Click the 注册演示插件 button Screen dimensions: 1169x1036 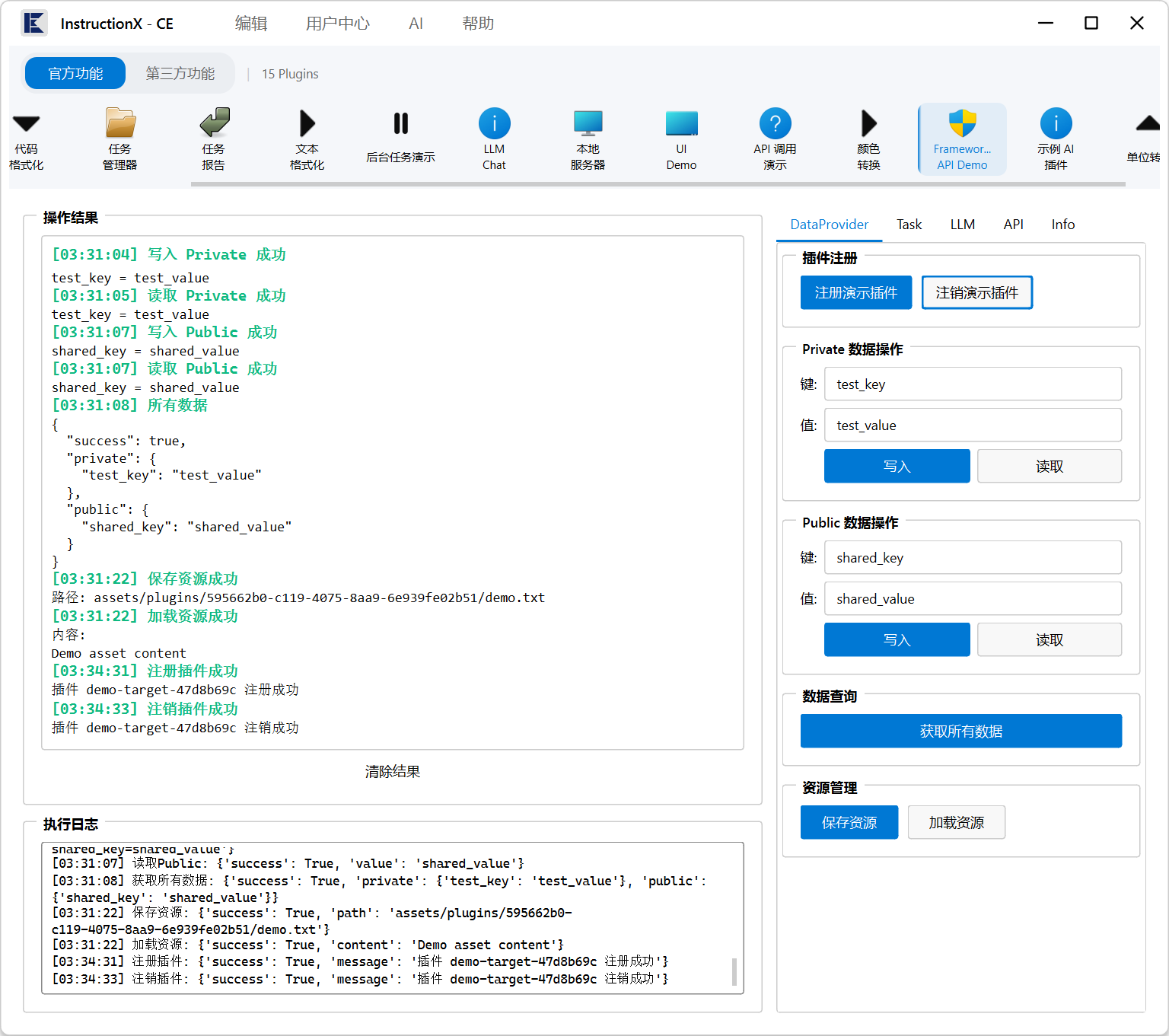pos(856,292)
